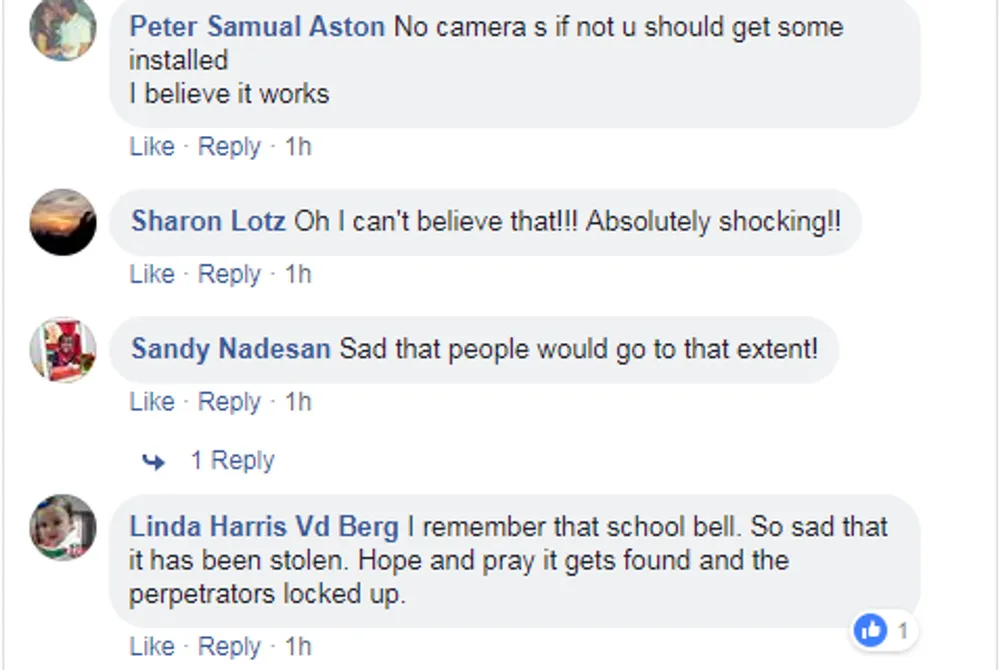Click the reply arrow icon under Sandy's comment
The image size is (1000, 670).
point(153,461)
